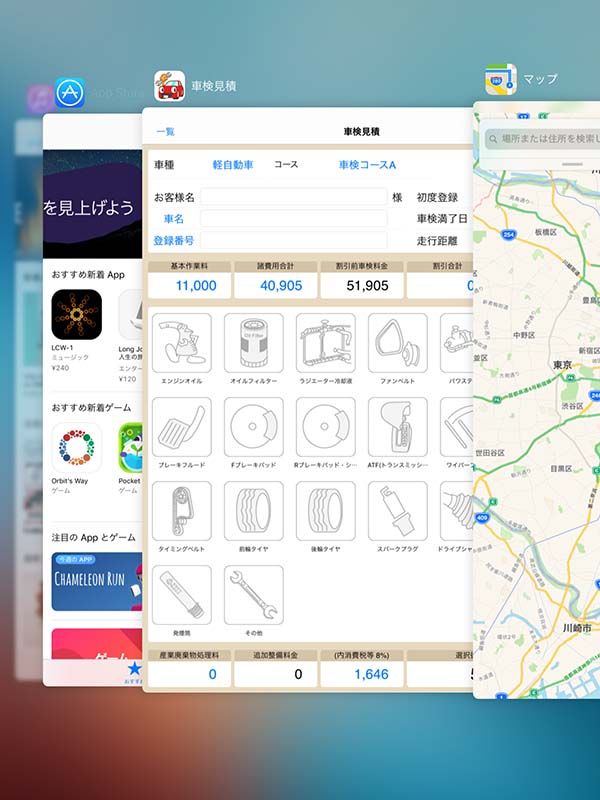Open the 車検コースA course selector
The image size is (600, 800).
click(x=367, y=164)
